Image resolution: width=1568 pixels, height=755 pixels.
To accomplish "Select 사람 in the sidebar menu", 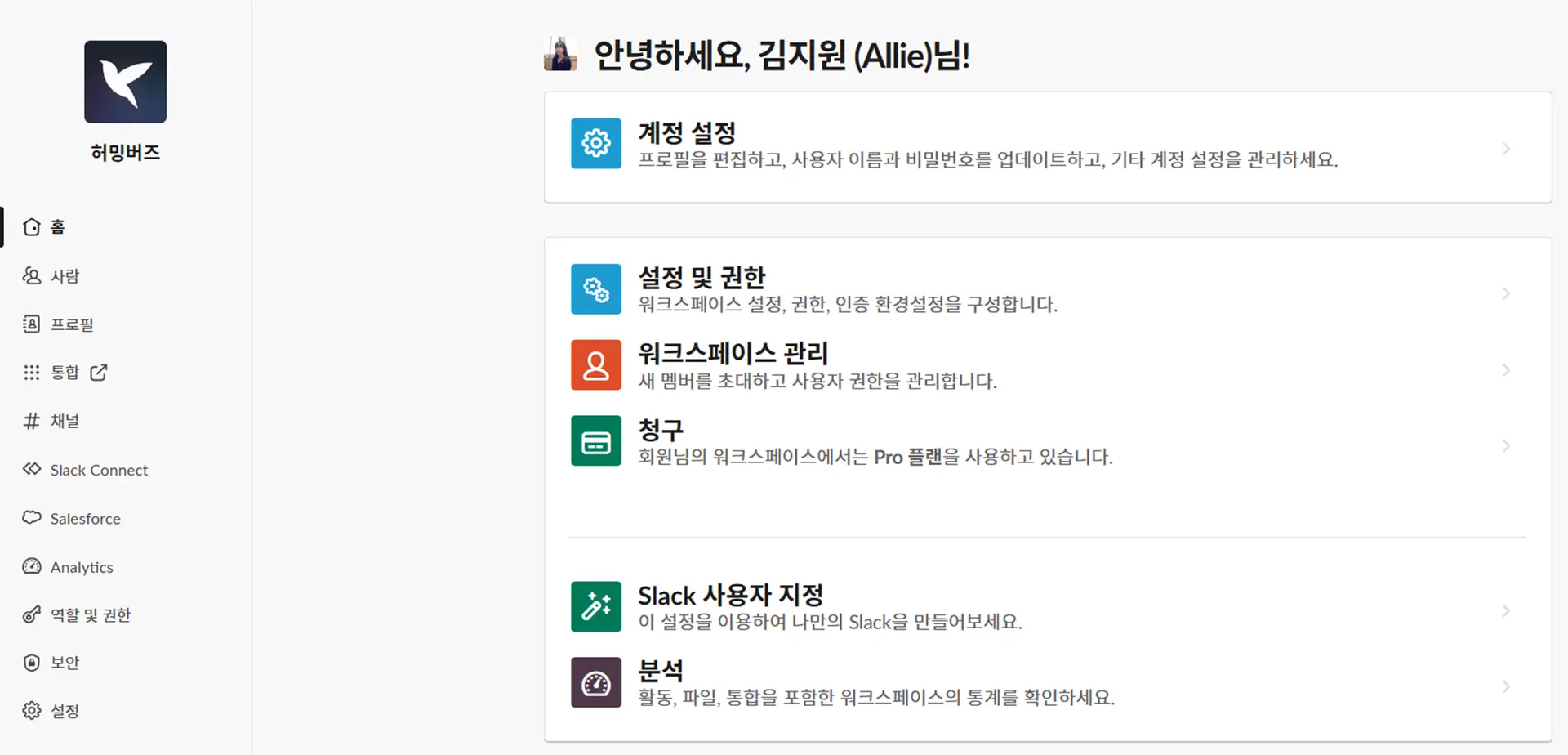I will [x=65, y=276].
